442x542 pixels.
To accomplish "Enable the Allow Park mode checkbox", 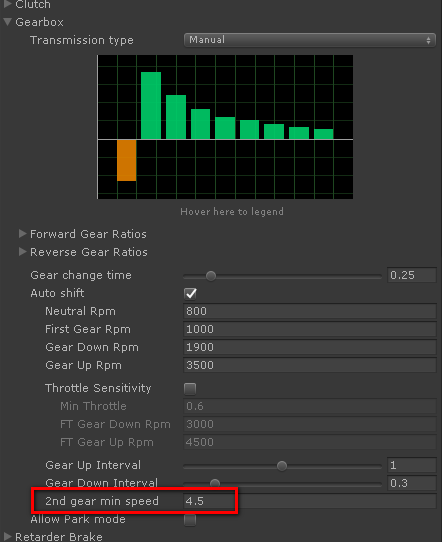I will (x=190, y=519).
